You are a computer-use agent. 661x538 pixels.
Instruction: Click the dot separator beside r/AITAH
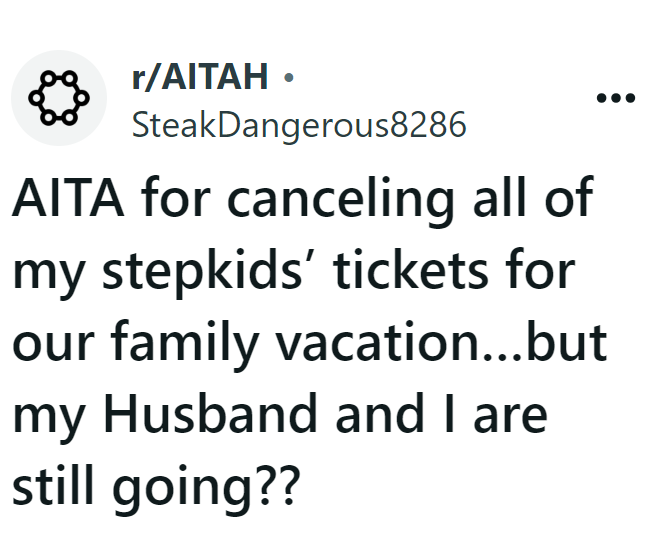(289, 75)
